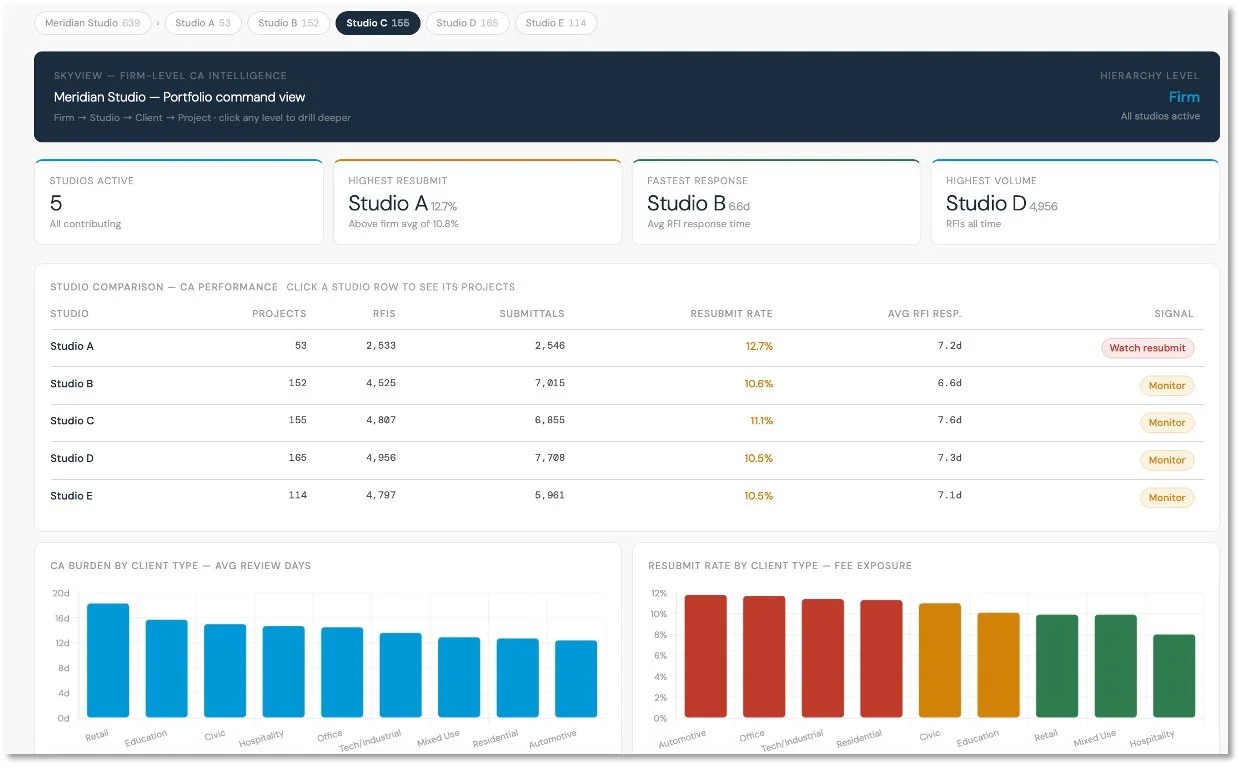Click the Monitor badge for Studio E
This screenshot has height=768, width=1242.
point(1167,497)
